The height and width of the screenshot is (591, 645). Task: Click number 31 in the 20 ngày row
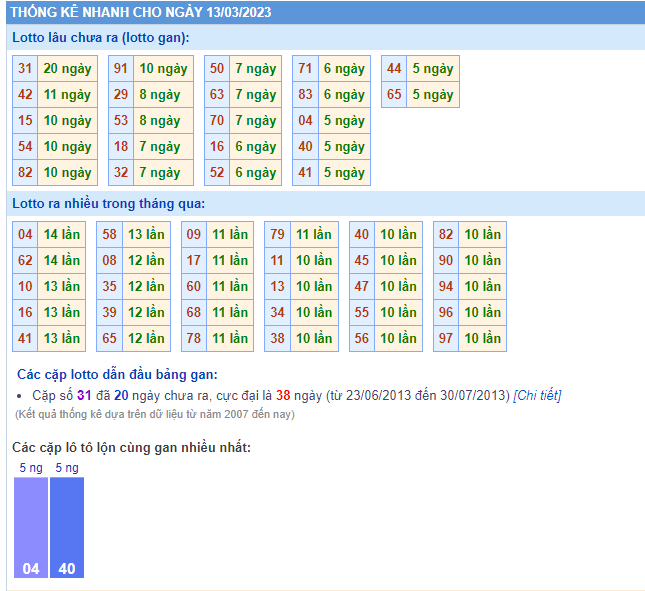click(26, 69)
